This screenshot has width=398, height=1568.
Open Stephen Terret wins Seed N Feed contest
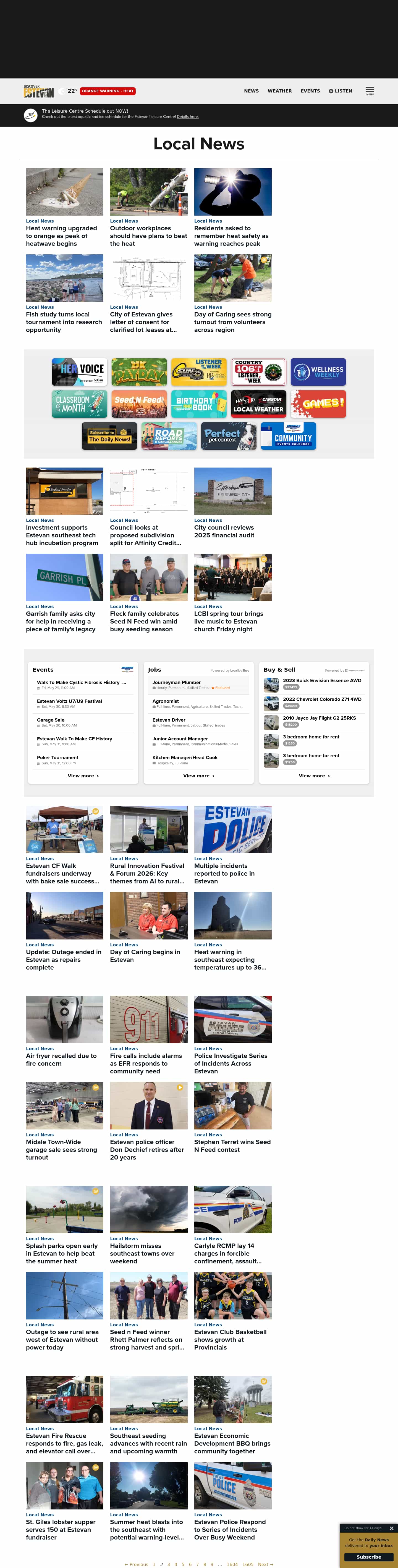tap(232, 1145)
